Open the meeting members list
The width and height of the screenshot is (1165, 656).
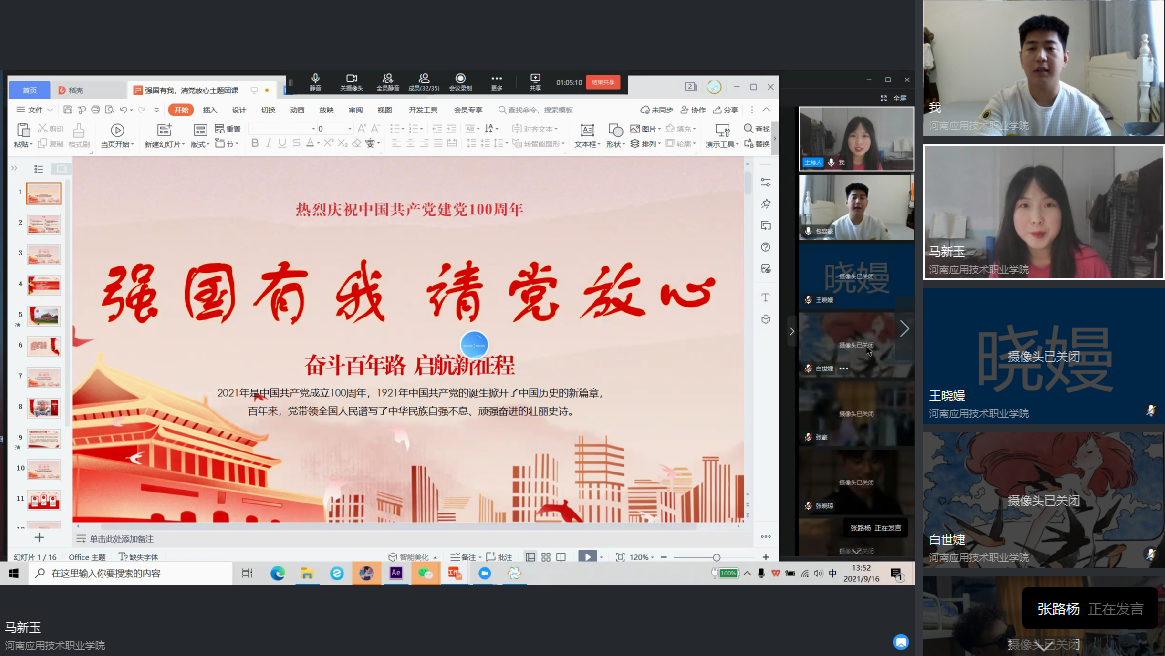click(424, 81)
